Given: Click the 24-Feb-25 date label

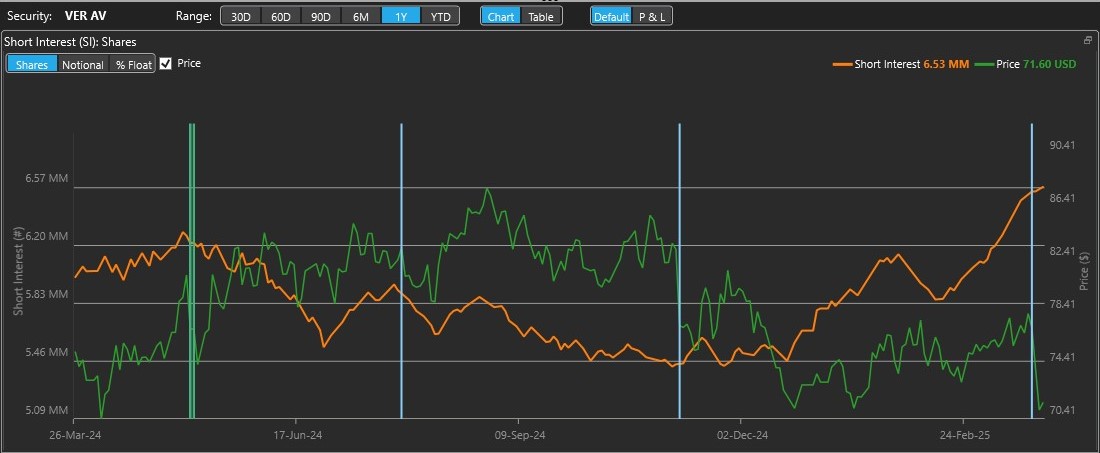Looking at the screenshot, I should click(964, 435).
